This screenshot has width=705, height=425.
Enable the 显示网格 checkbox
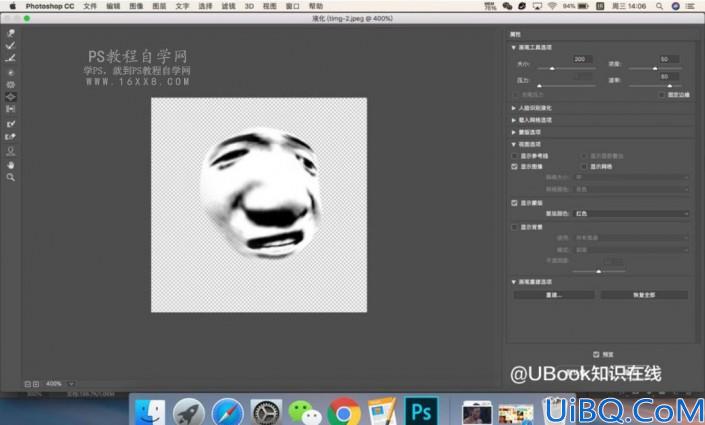tap(584, 166)
